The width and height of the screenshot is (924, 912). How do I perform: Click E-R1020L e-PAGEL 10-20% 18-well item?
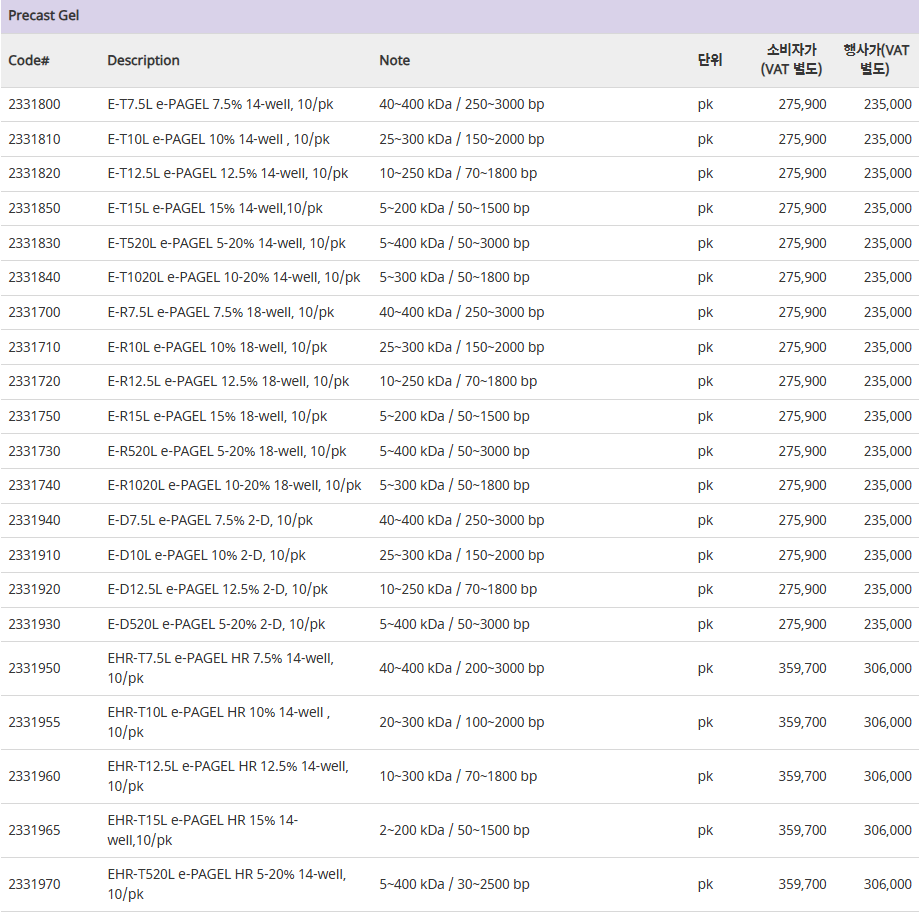coord(234,485)
